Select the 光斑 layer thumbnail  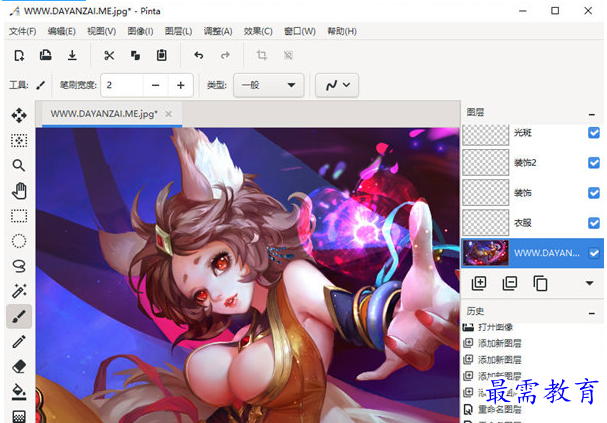pos(486,134)
